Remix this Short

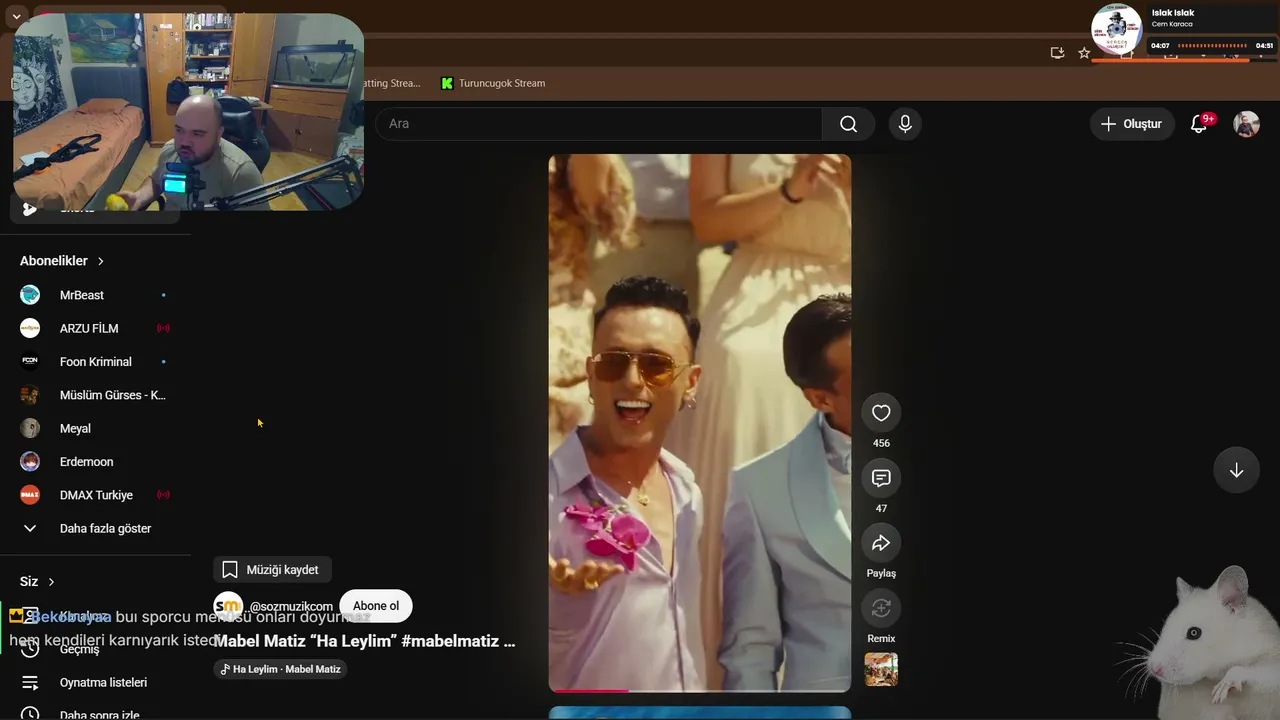coord(881,608)
